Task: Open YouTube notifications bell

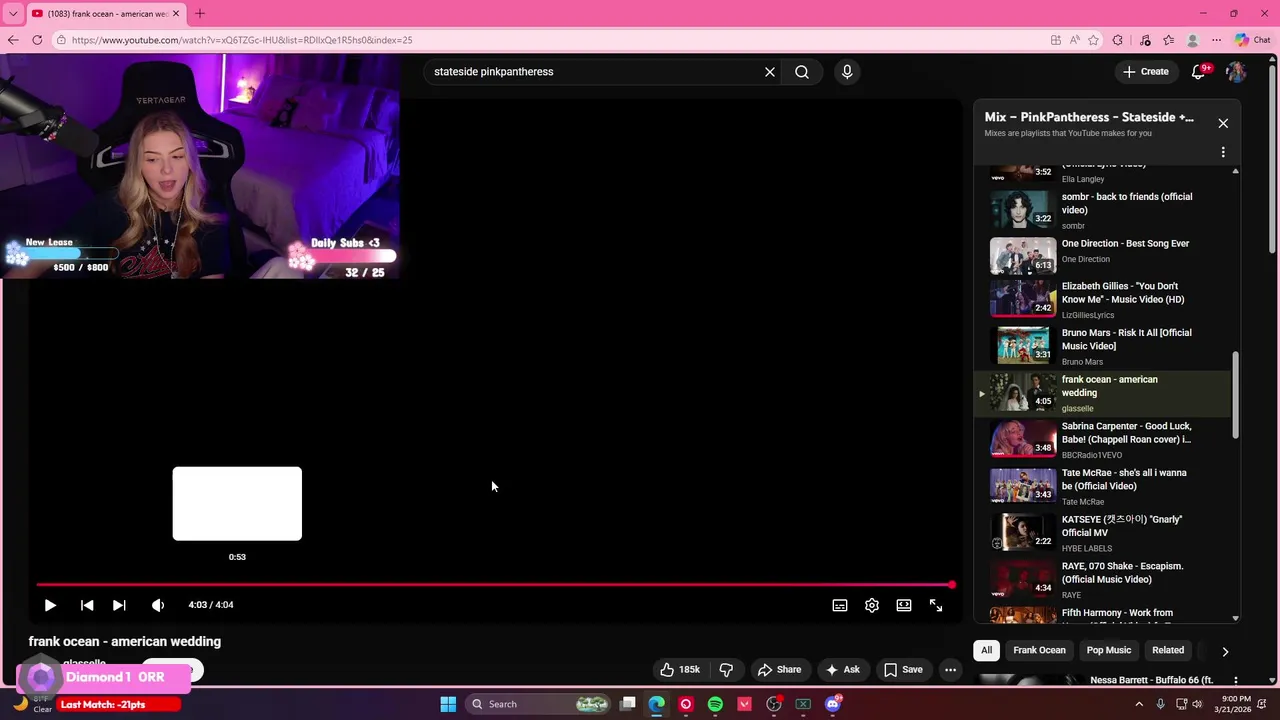Action: 1199,72
